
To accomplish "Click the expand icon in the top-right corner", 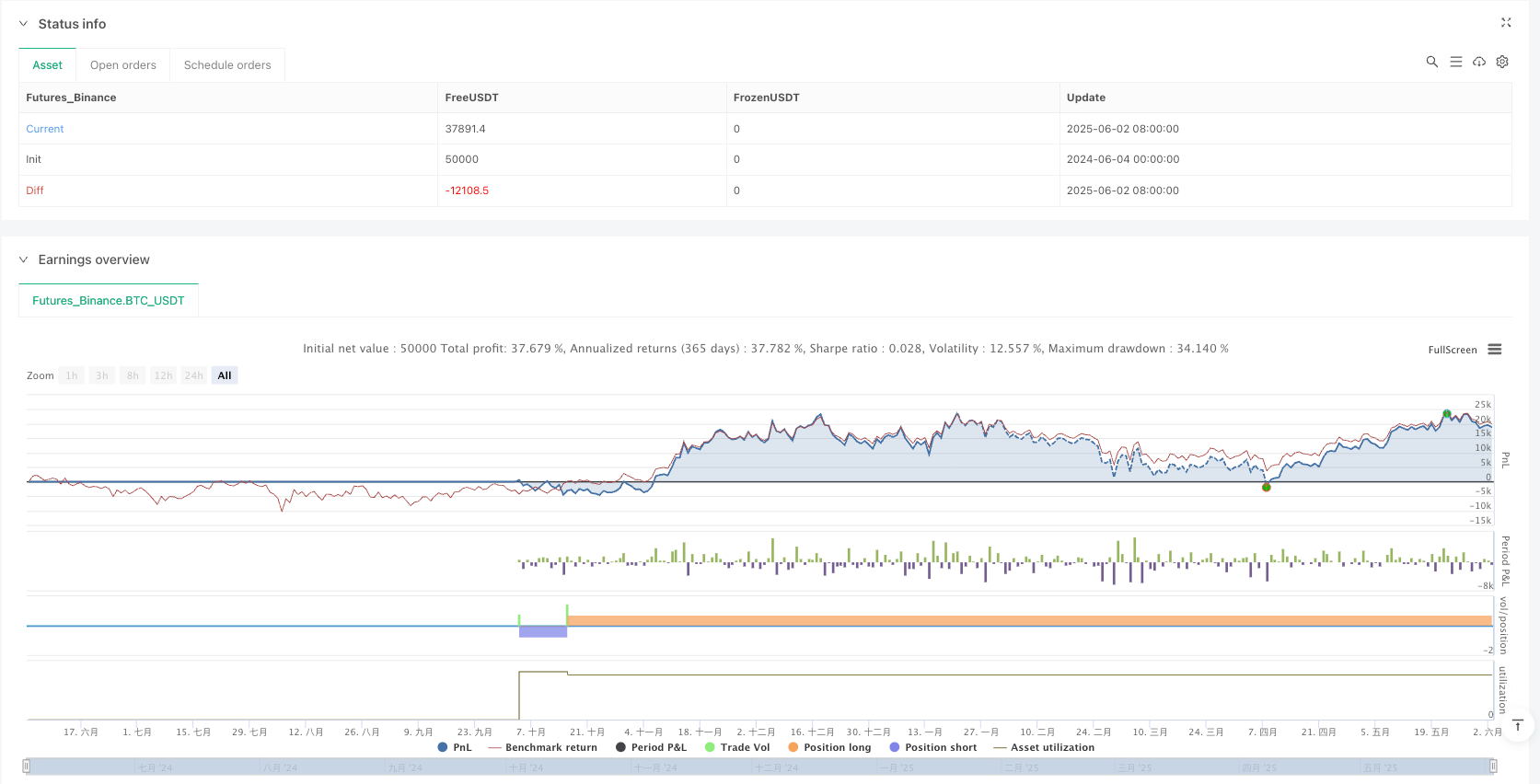I will tap(1506, 23).
